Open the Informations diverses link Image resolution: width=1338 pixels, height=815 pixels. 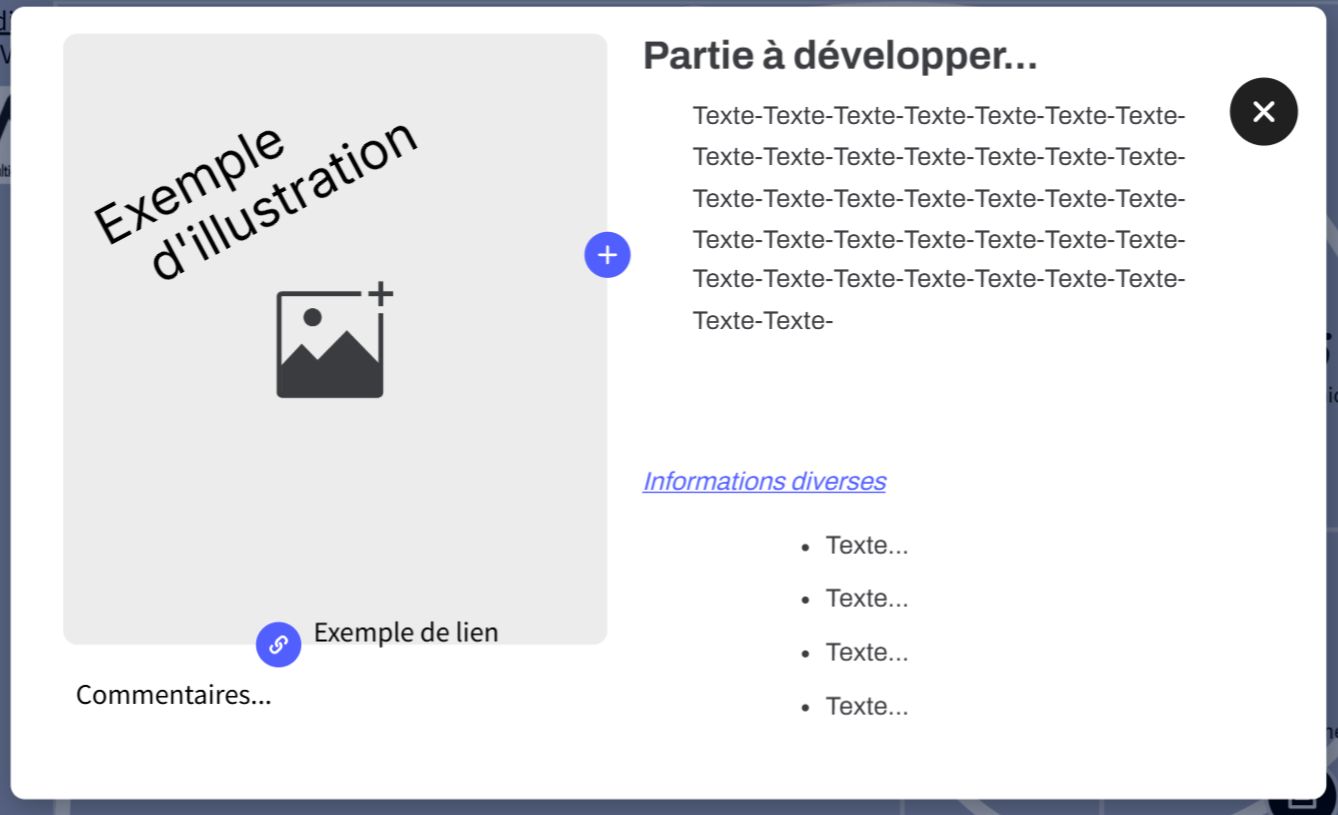[763, 481]
